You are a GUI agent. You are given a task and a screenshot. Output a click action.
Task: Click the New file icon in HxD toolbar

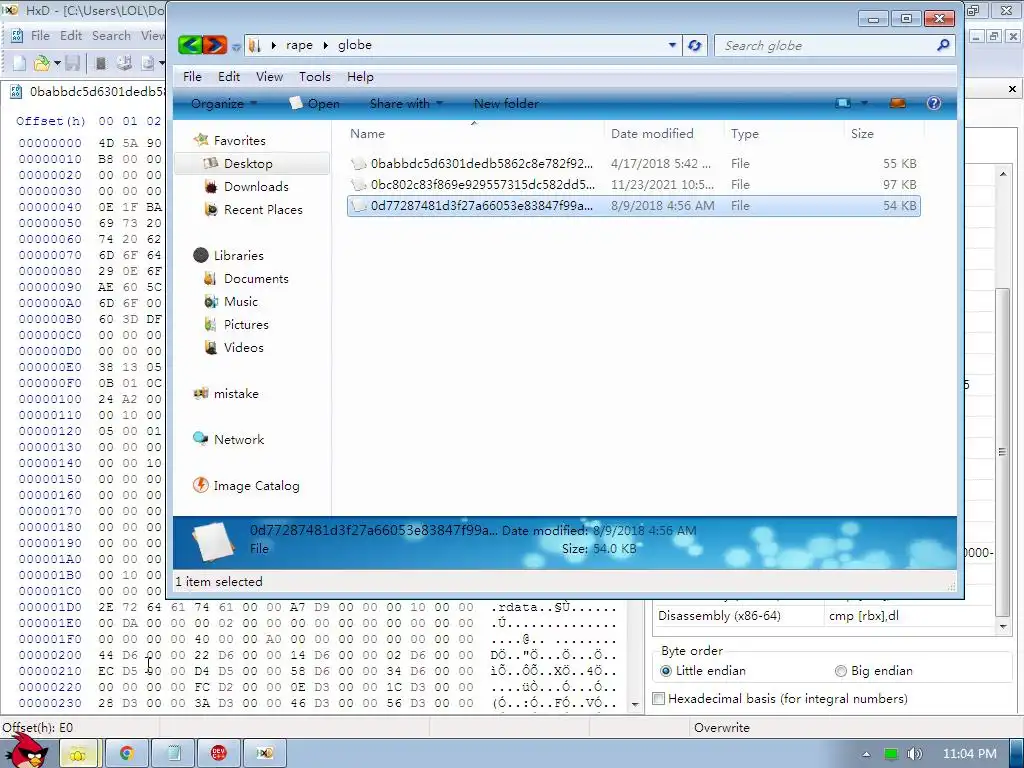point(20,63)
